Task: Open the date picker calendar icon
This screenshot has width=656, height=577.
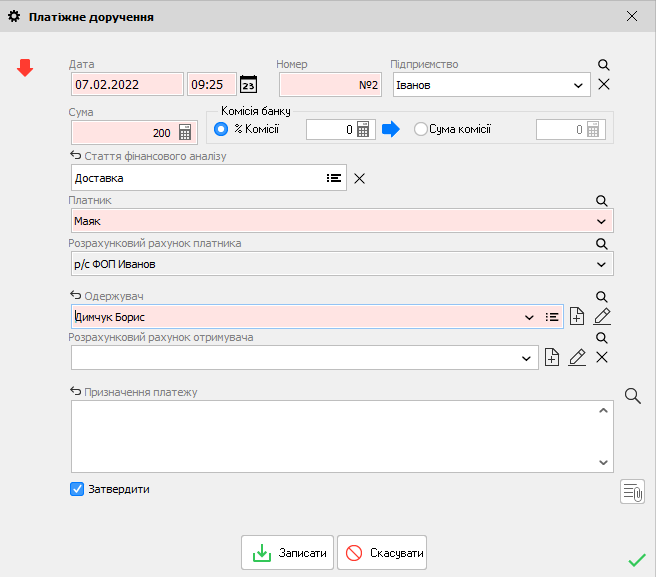Action: 249,85
